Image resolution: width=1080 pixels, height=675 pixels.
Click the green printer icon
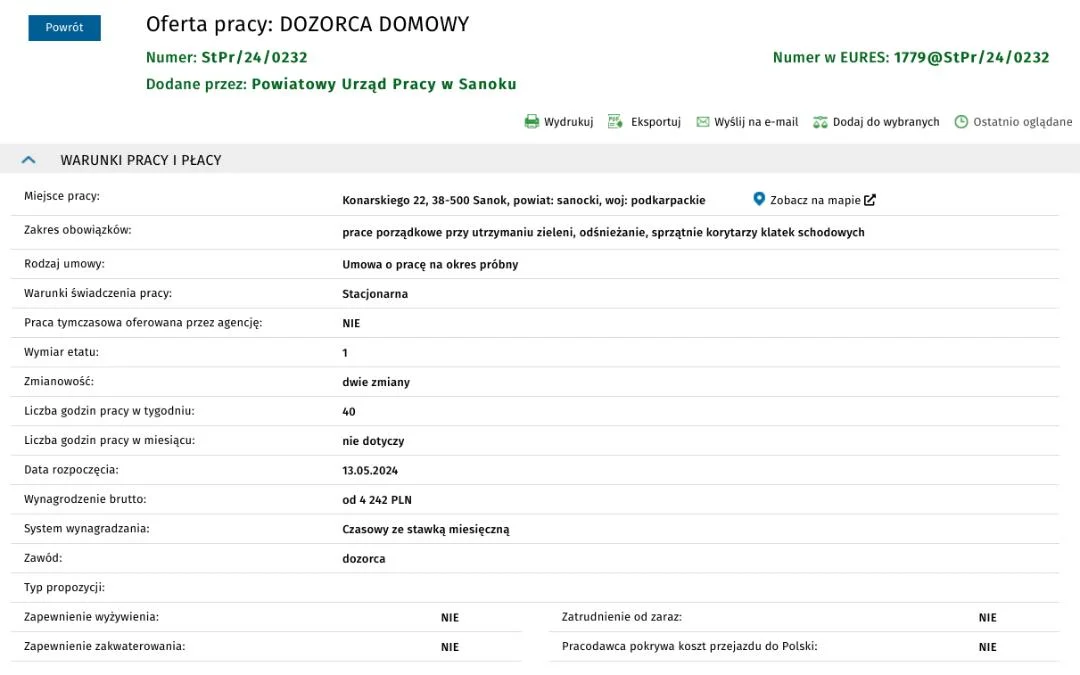[532, 122]
